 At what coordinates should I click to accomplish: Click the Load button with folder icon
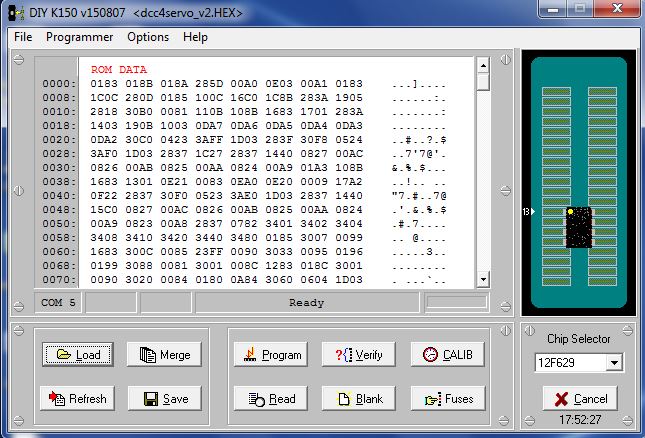(77, 354)
